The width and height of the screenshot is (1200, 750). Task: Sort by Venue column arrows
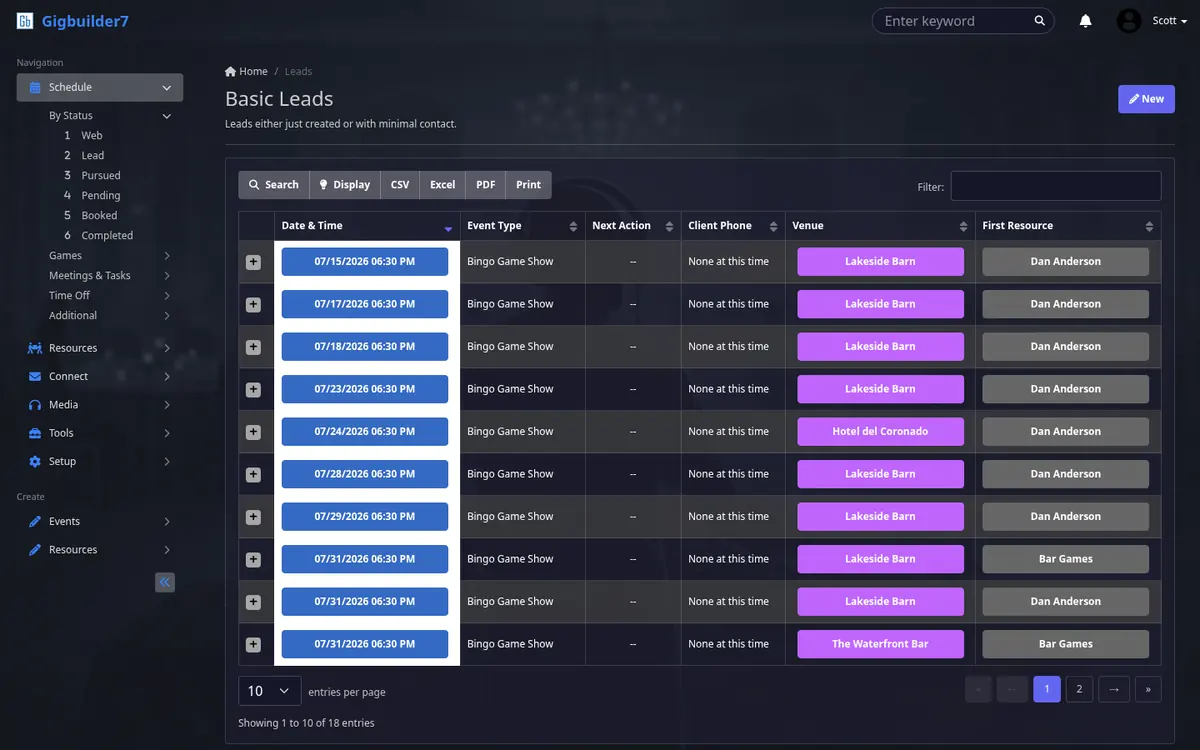(x=963, y=226)
